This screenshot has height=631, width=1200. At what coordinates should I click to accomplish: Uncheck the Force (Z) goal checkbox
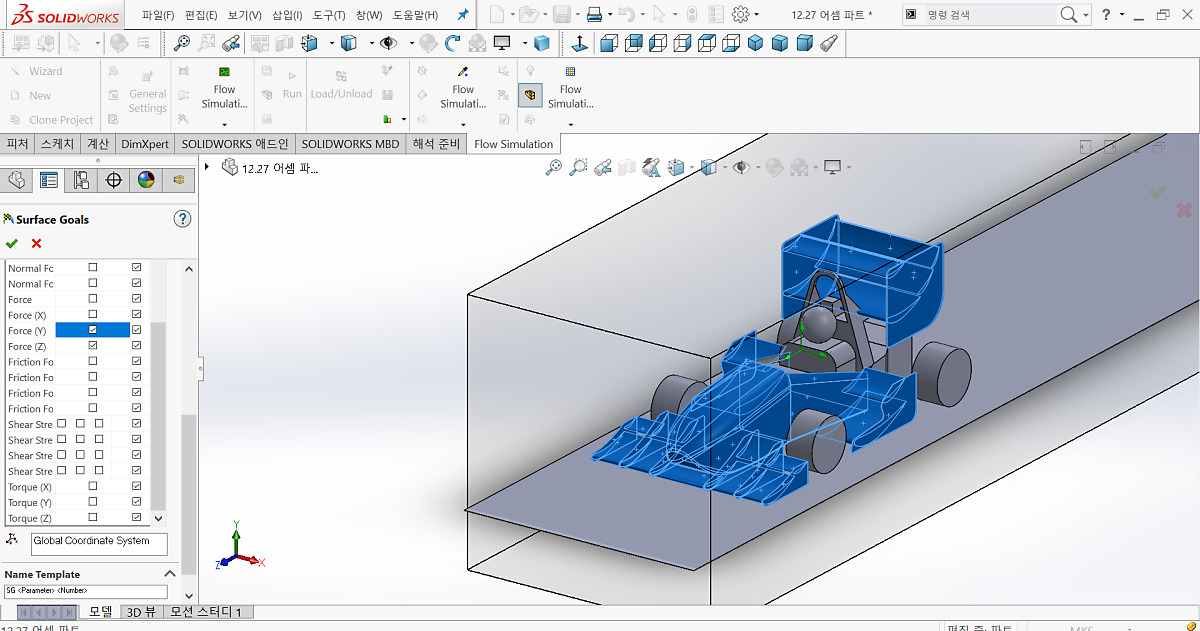click(x=93, y=346)
